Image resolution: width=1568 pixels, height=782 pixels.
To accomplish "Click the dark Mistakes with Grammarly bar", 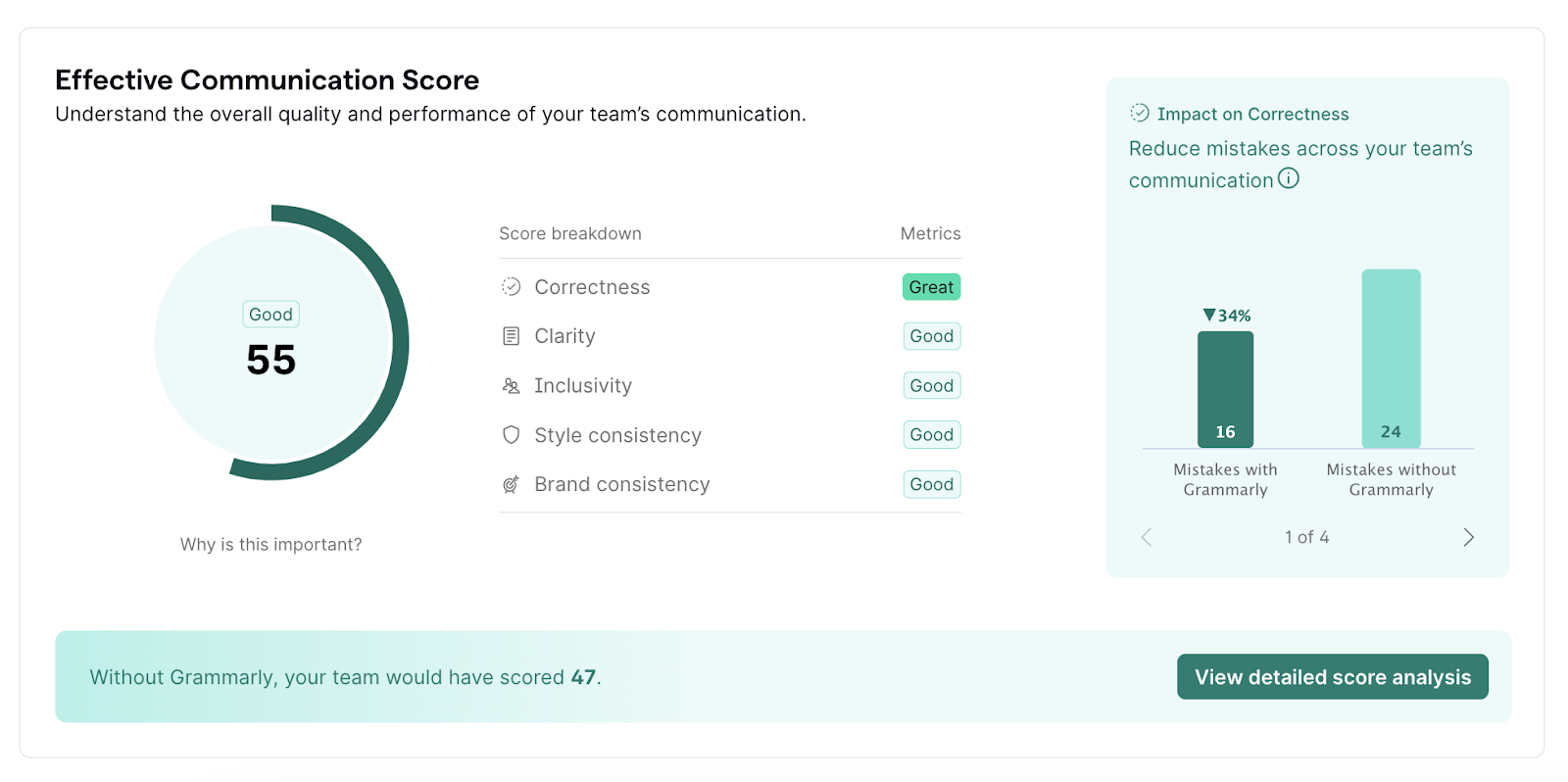I will point(1225,387).
